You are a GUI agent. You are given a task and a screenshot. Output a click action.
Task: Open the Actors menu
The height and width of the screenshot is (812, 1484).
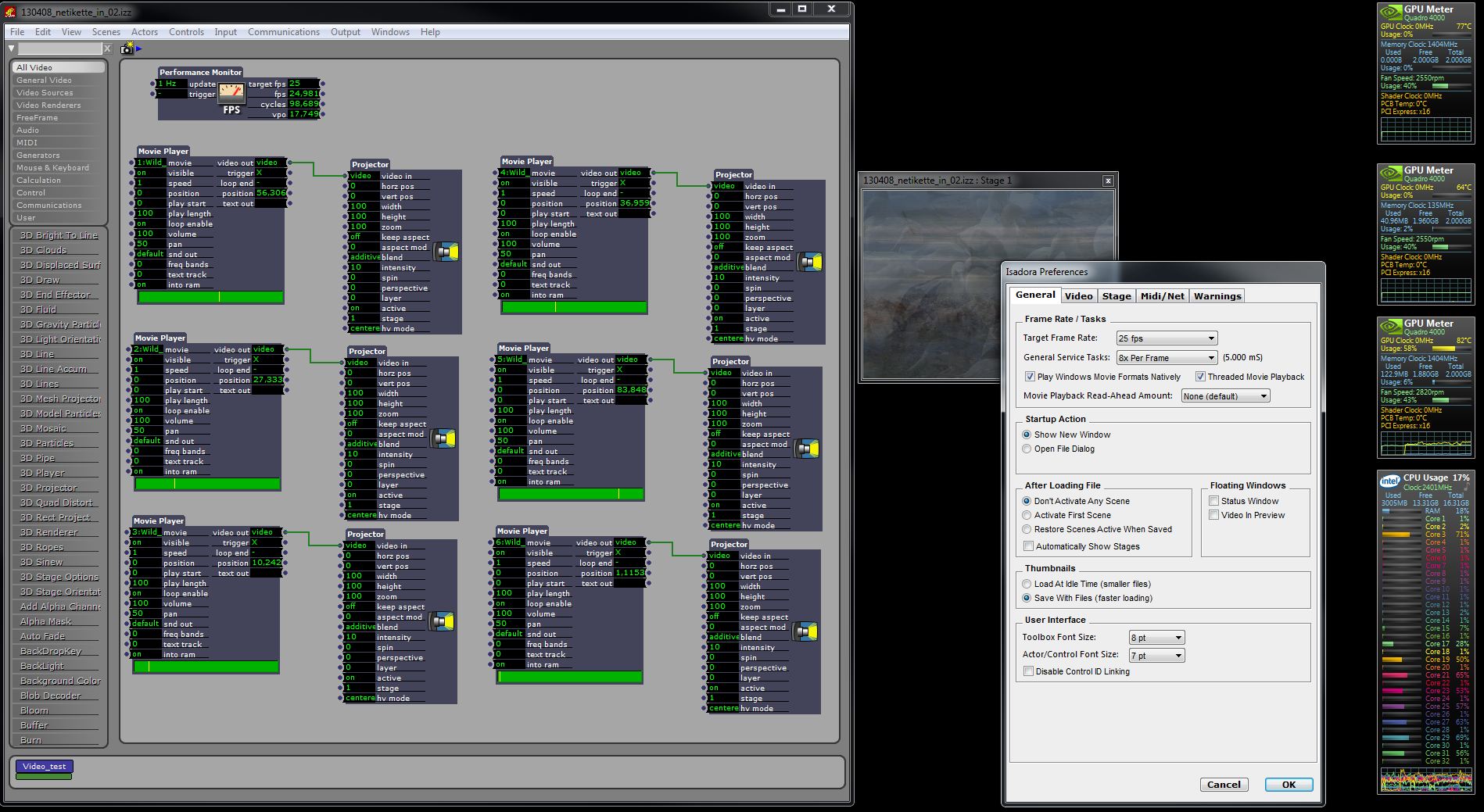(144, 32)
